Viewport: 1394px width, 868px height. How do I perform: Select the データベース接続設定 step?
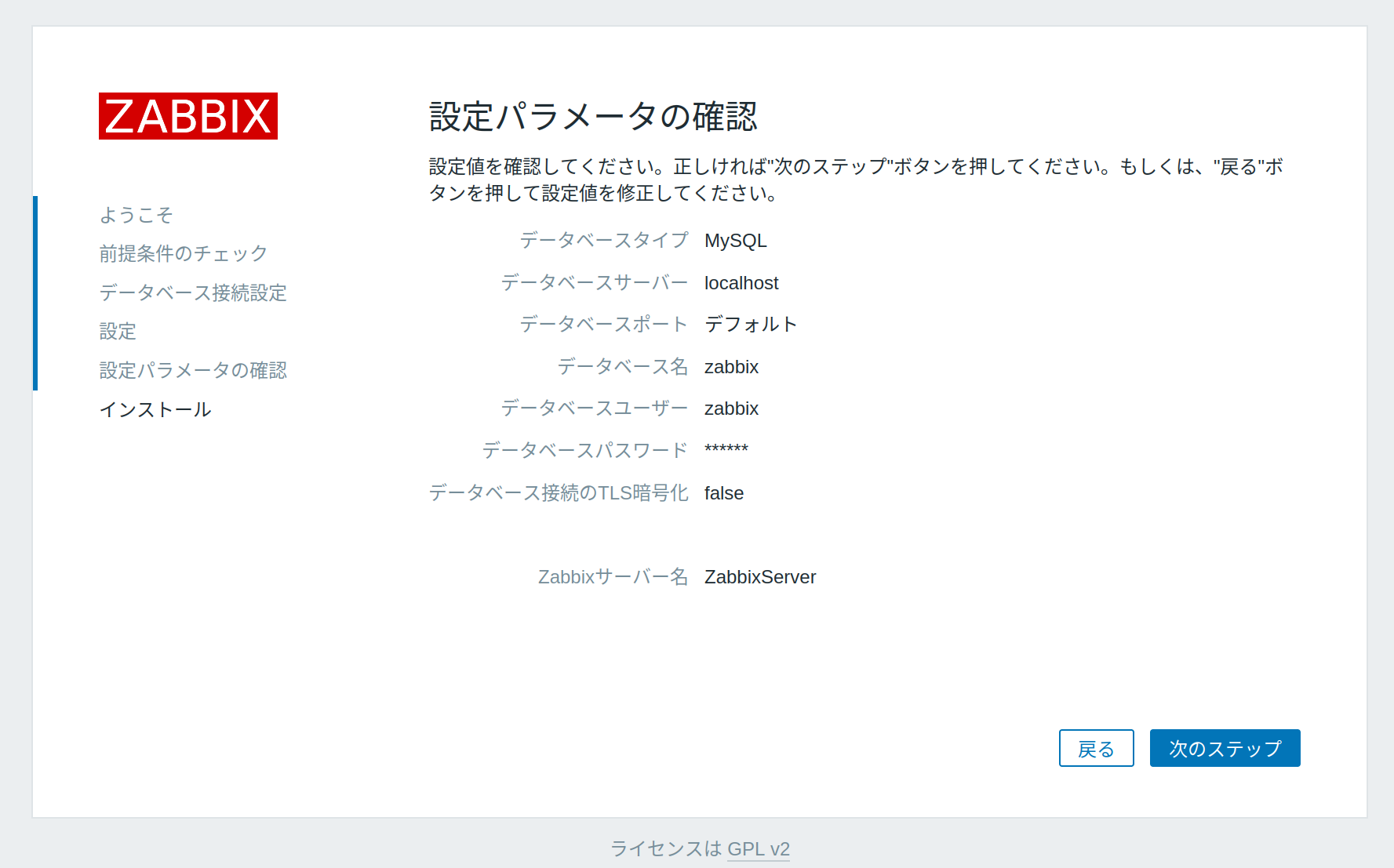[x=193, y=292]
